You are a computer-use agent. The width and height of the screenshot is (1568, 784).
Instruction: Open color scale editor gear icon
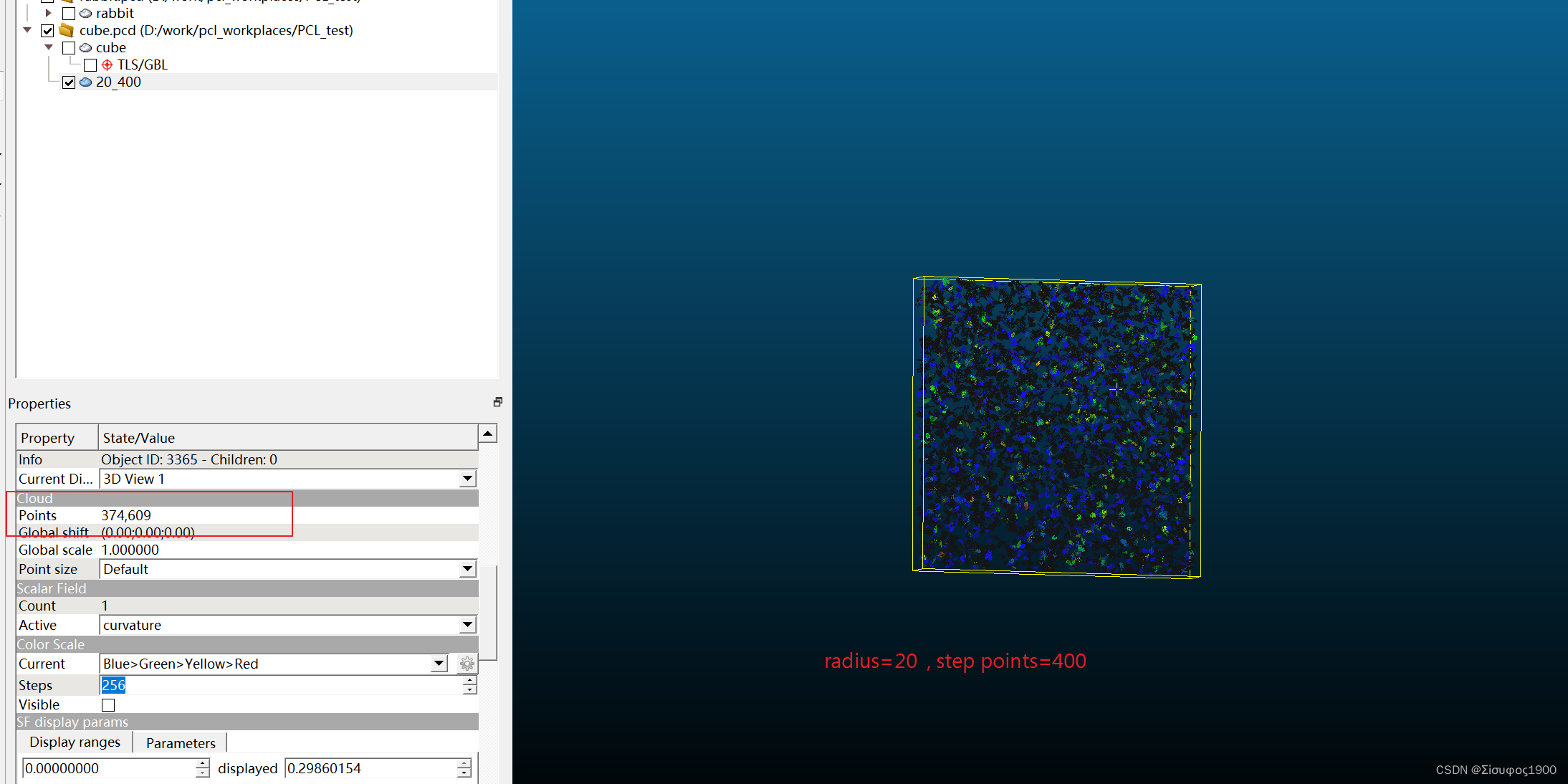[x=467, y=664]
